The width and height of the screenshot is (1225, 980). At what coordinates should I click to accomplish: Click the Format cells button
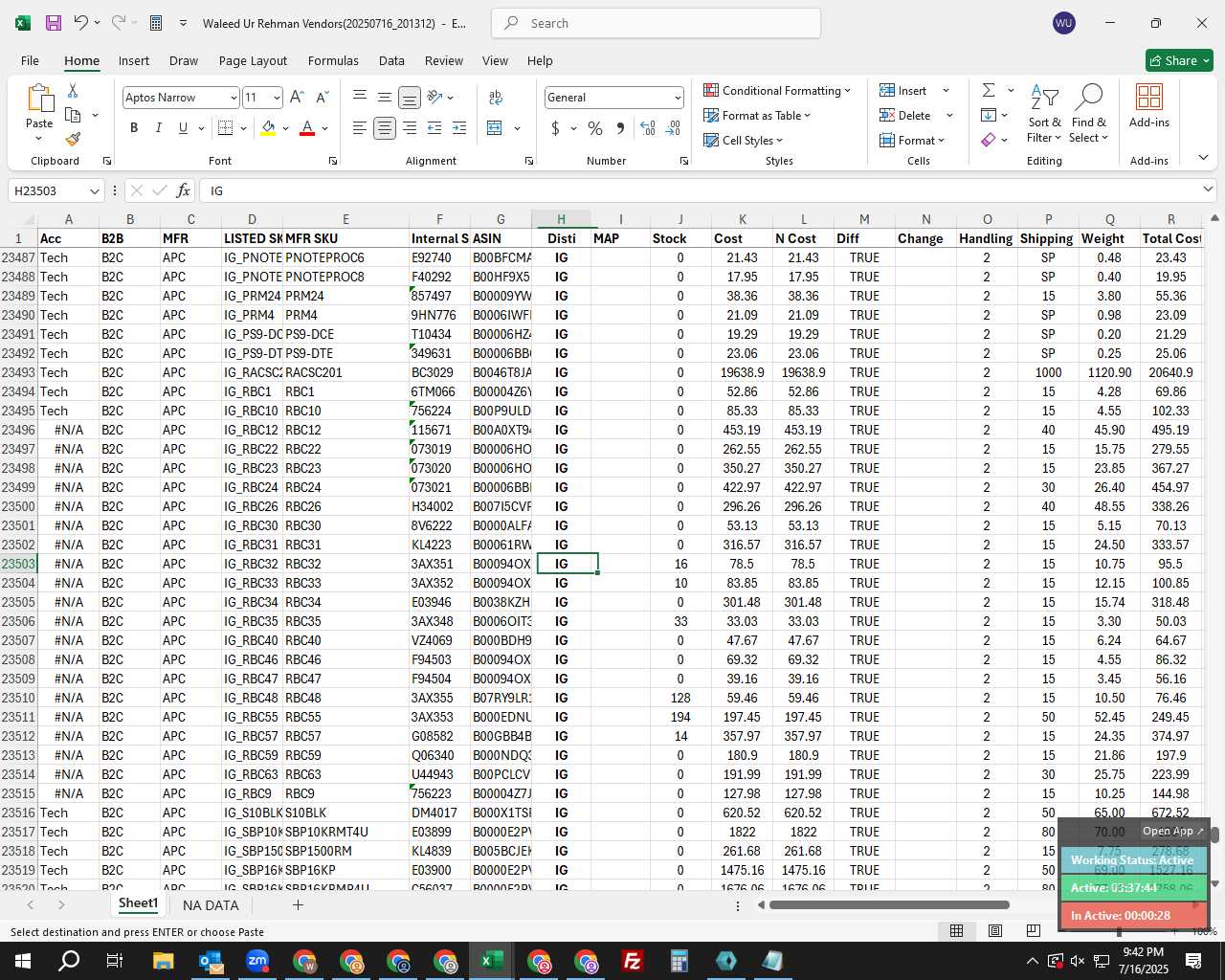pos(912,140)
